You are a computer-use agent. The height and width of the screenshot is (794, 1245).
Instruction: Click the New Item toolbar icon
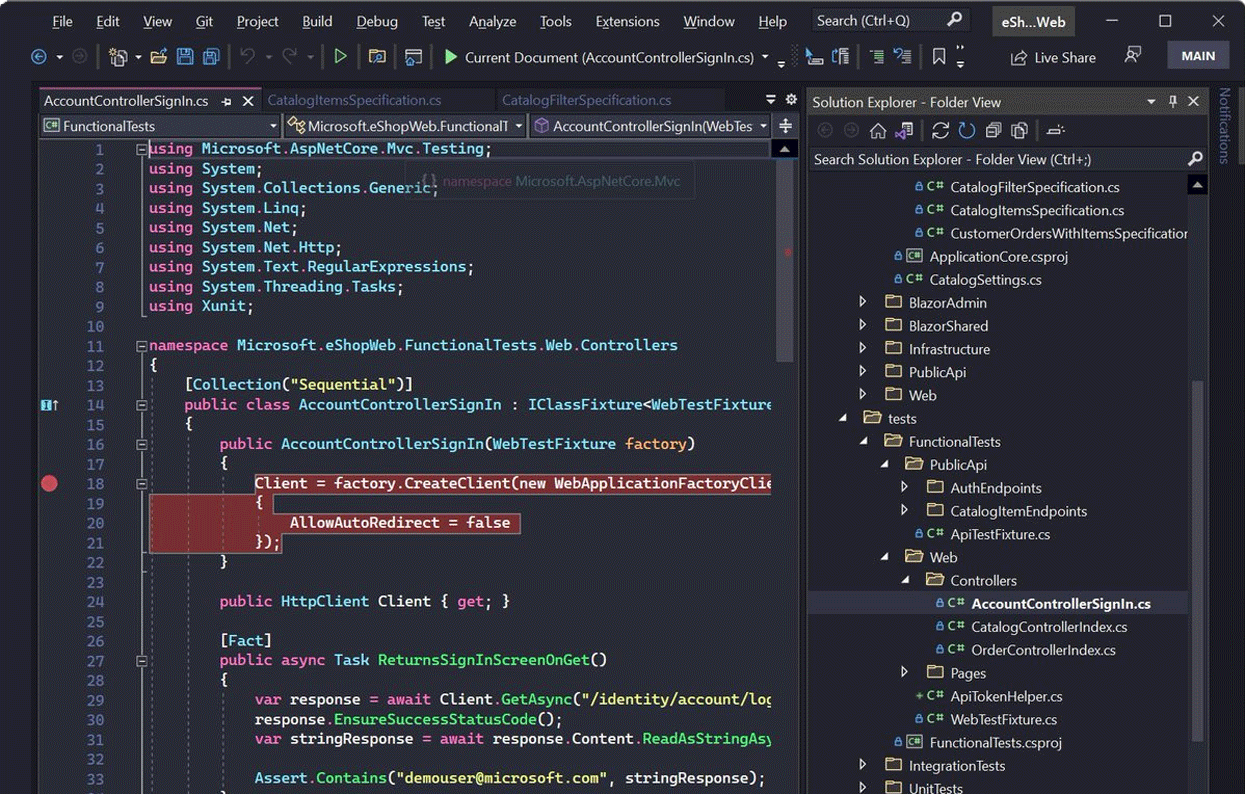118,57
